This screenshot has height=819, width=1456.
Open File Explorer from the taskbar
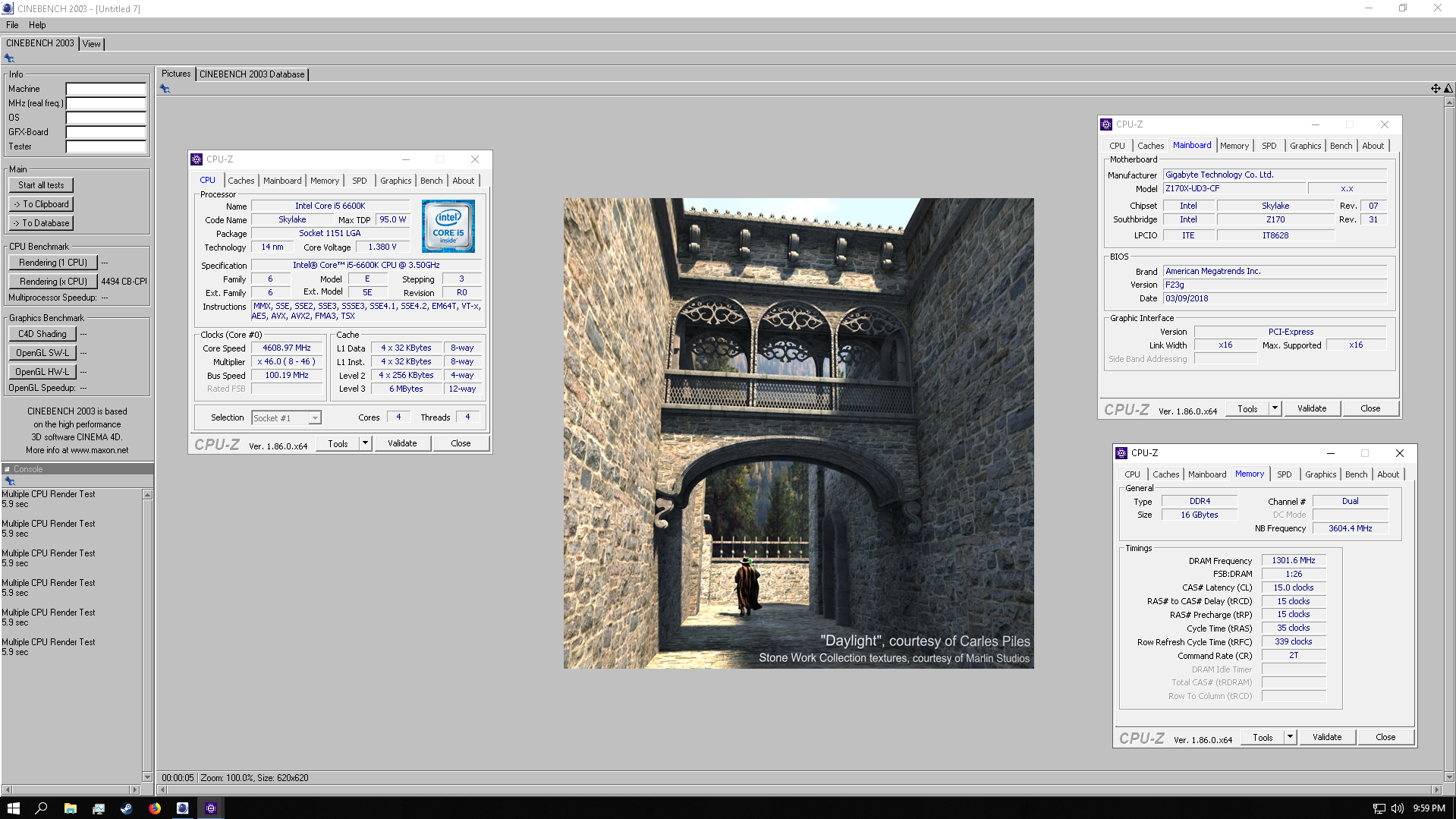coord(70,808)
